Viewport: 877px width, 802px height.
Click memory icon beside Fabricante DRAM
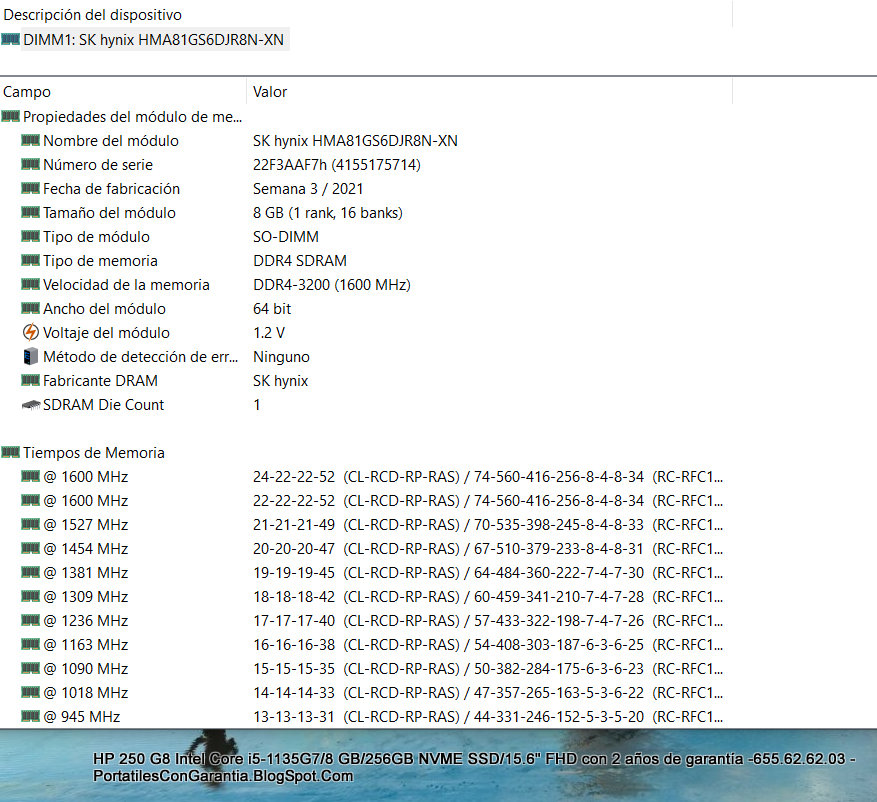(30, 380)
